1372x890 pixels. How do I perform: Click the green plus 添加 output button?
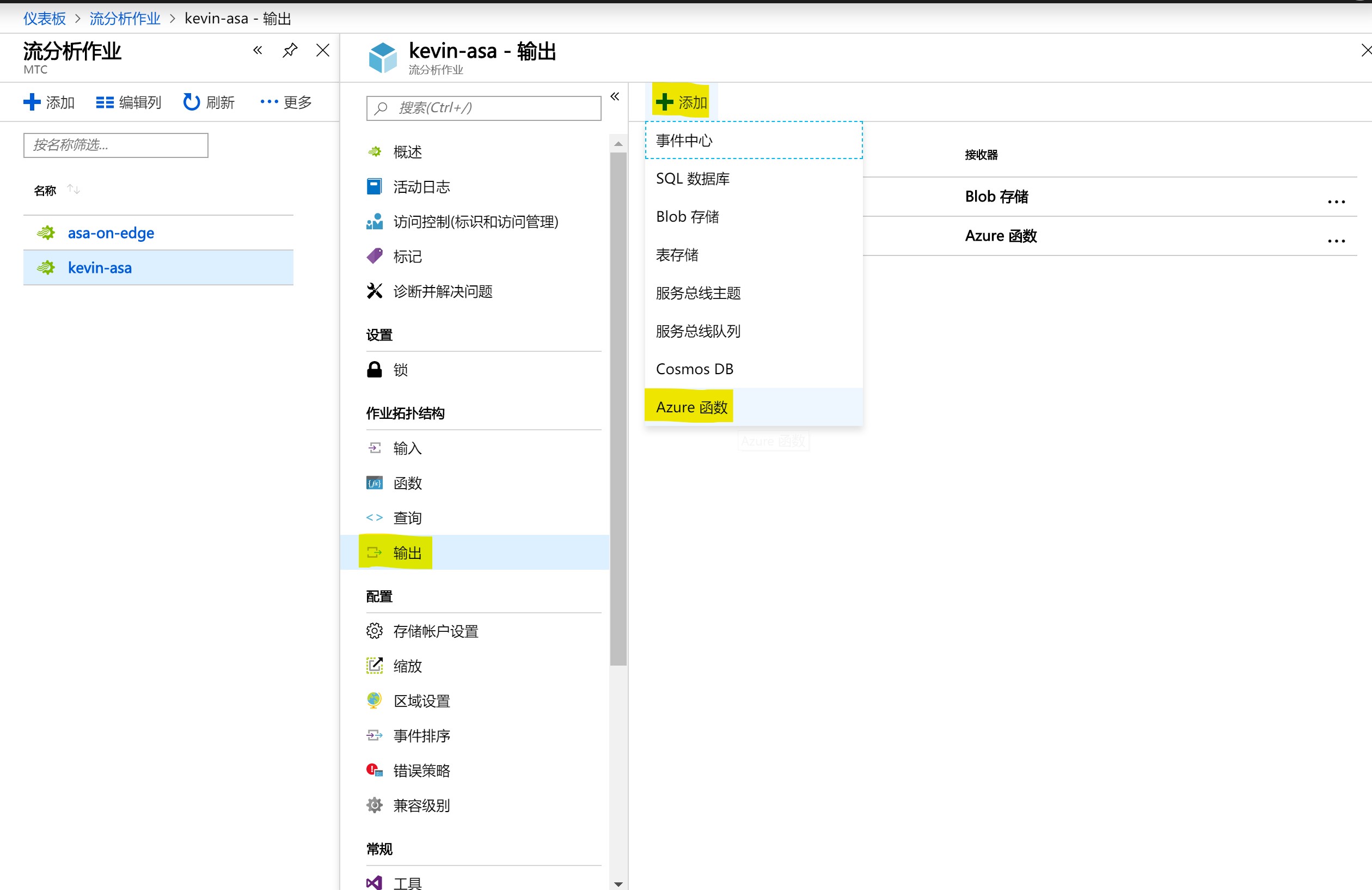(682, 102)
